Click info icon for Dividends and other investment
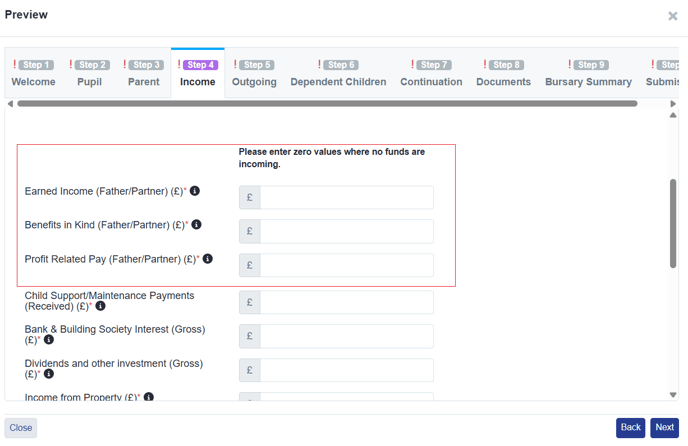 coord(49,374)
